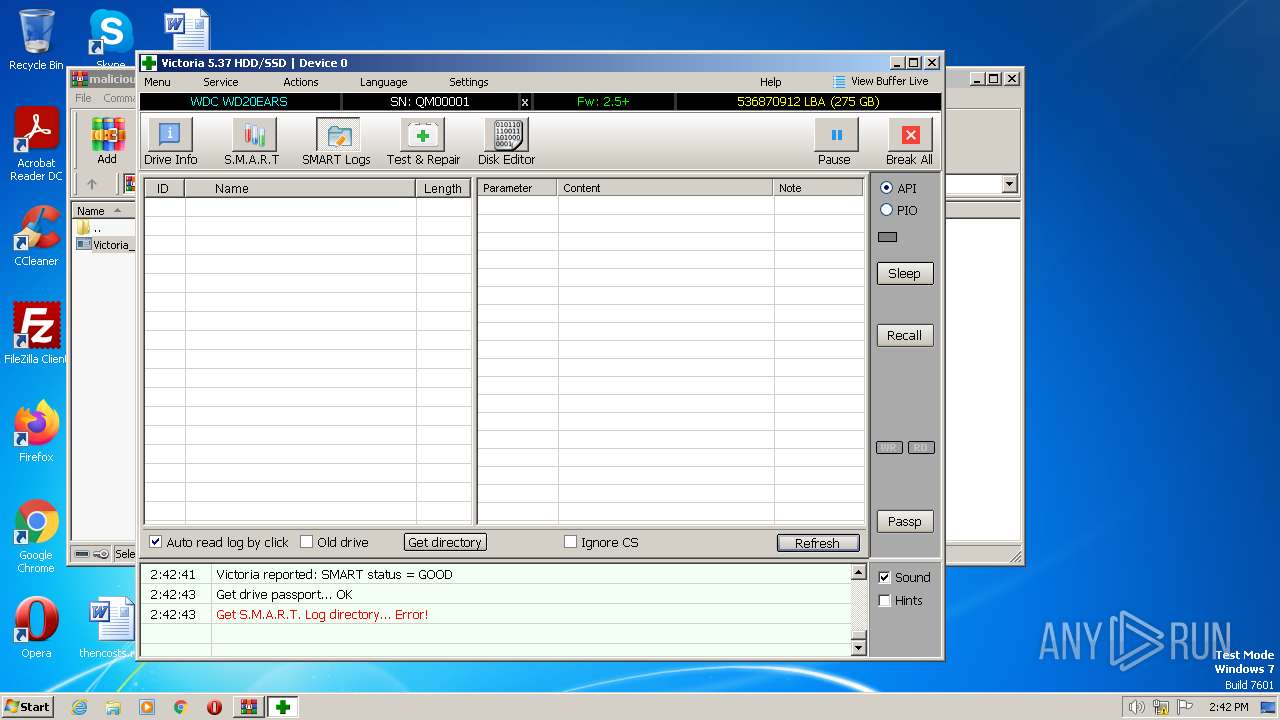Click the Passp button

(x=905, y=521)
